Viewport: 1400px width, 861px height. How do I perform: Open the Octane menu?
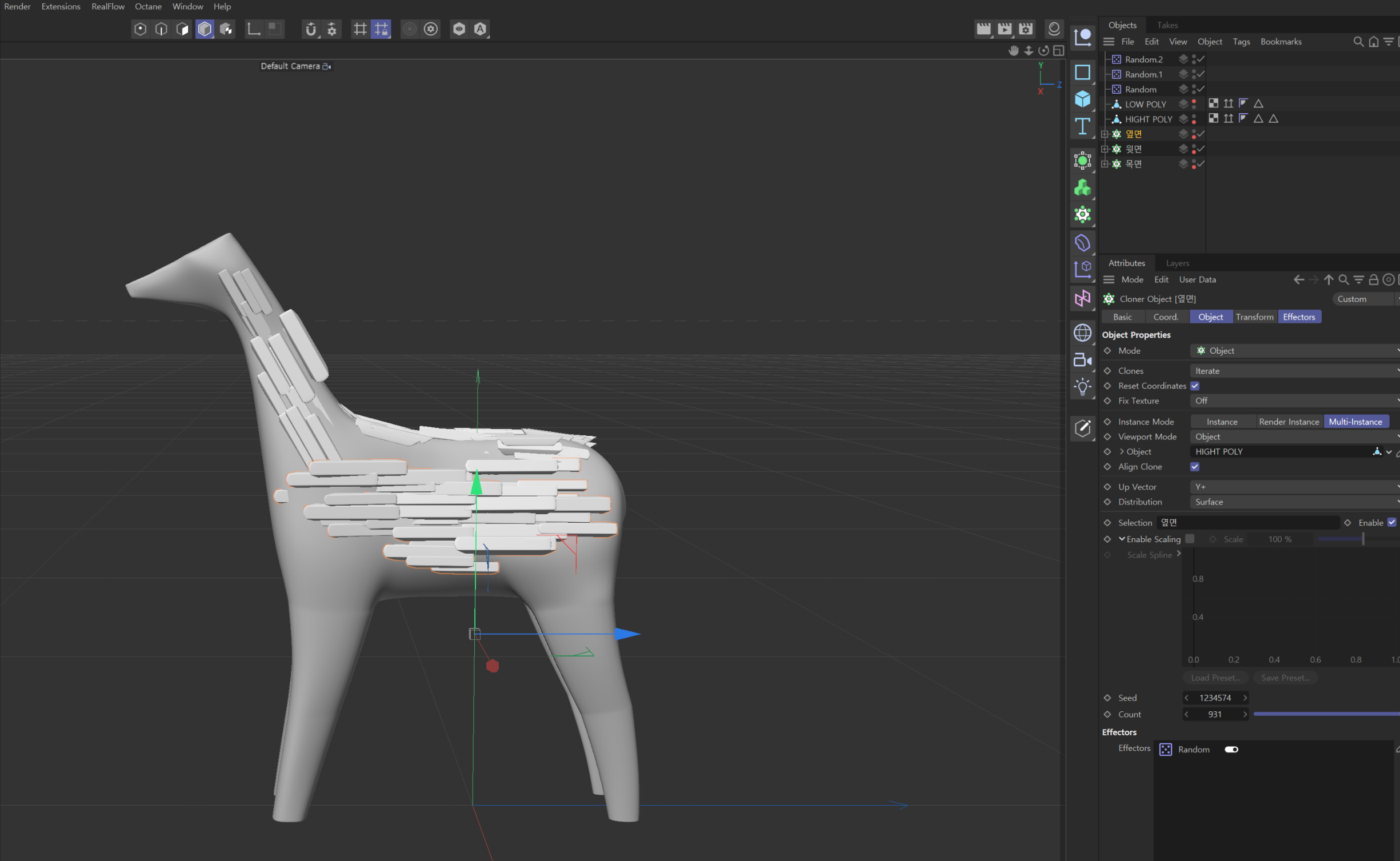148,6
